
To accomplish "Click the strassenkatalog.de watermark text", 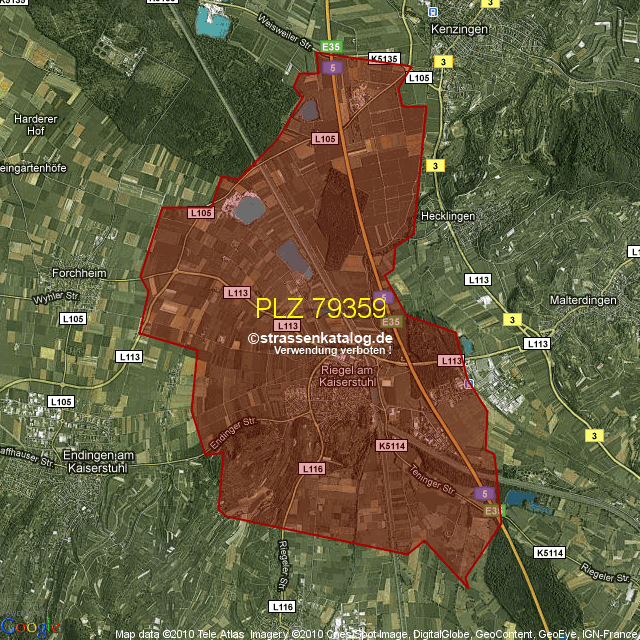I will pyautogui.click(x=321, y=339).
